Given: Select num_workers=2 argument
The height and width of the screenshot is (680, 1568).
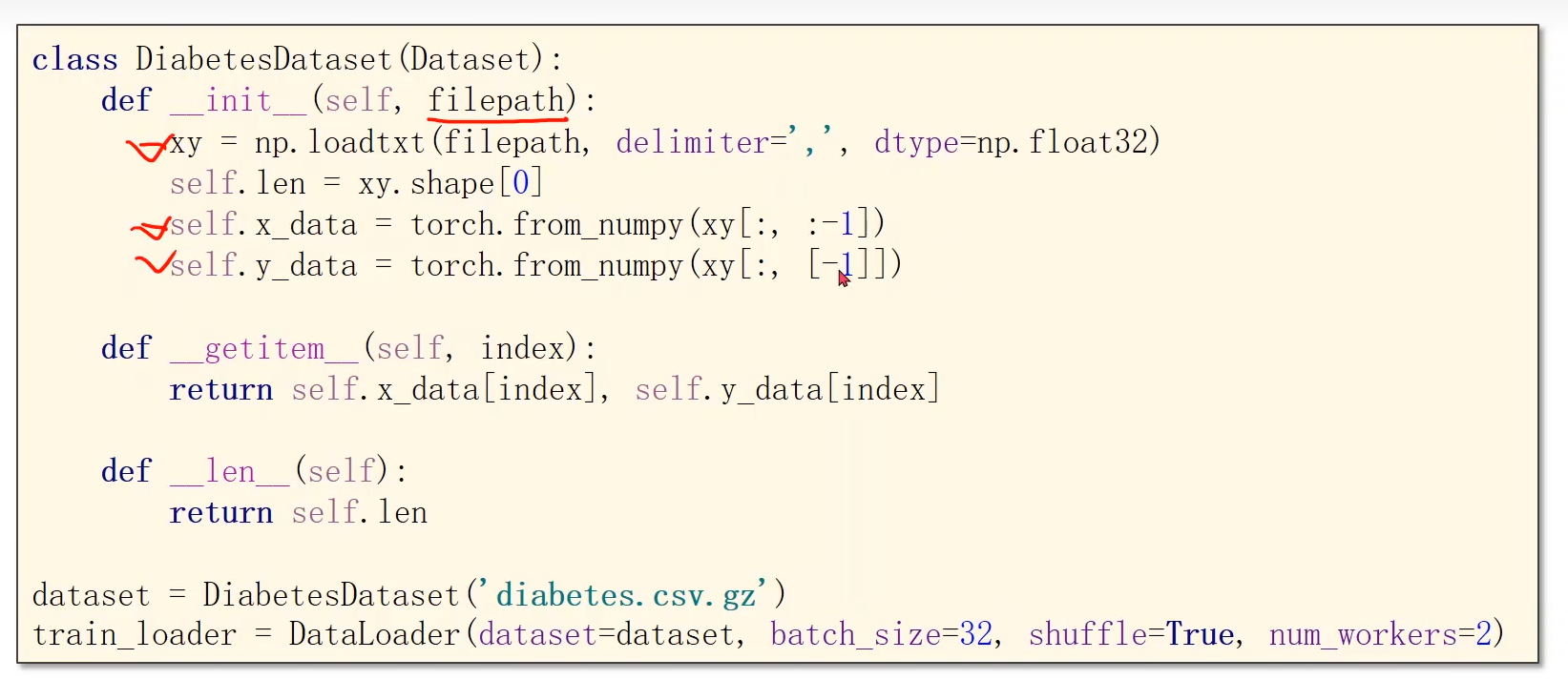Looking at the screenshot, I should pyautogui.click(x=1380, y=635).
